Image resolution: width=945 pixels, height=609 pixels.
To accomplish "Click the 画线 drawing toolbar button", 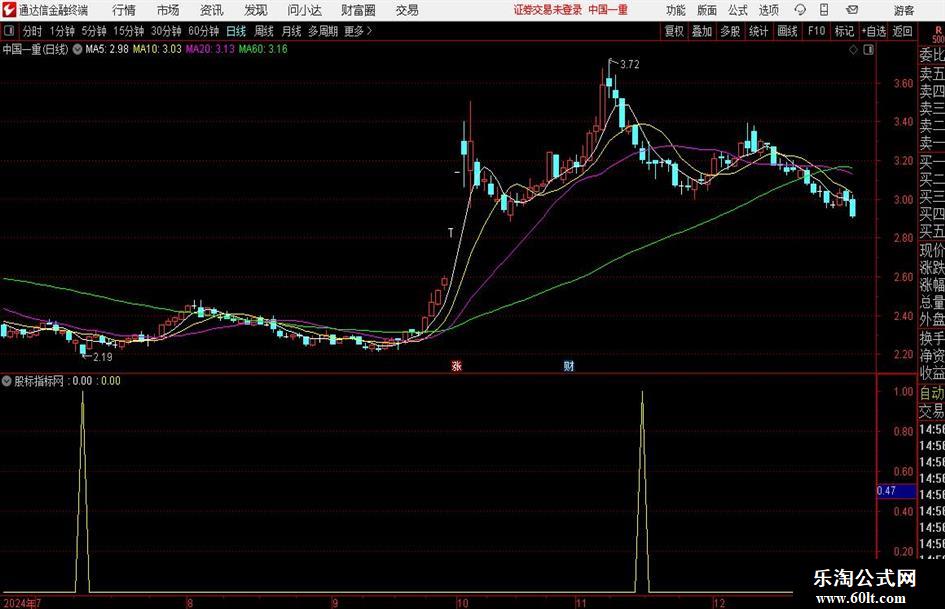I will (x=788, y=31).
